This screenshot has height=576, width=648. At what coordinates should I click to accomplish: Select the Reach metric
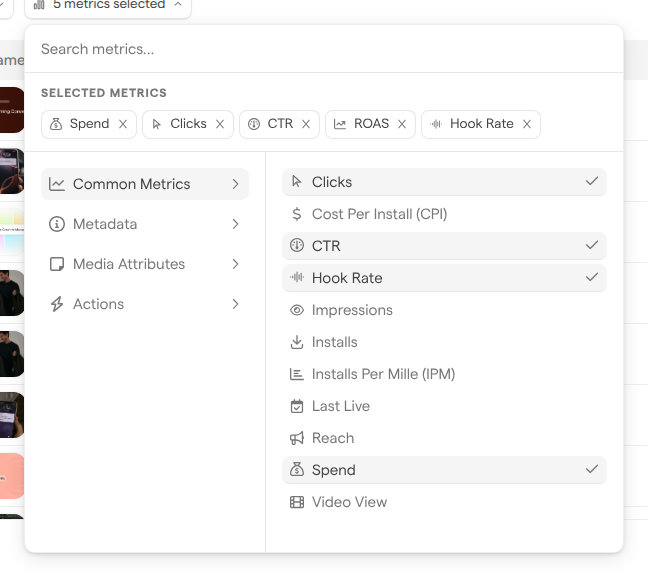(444, 438)
